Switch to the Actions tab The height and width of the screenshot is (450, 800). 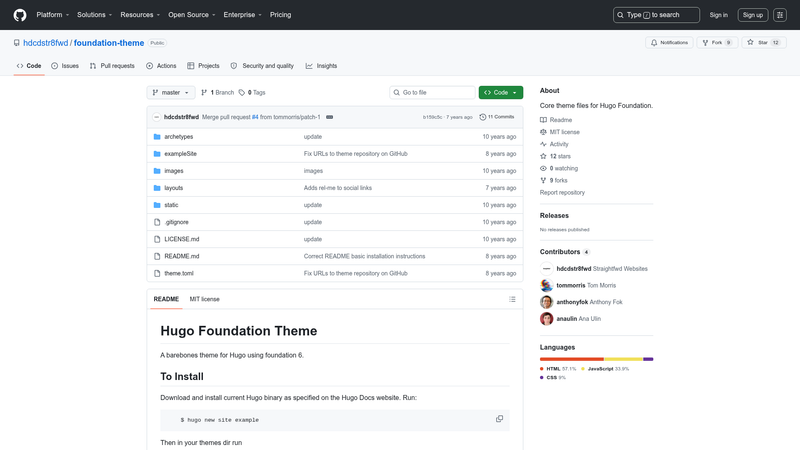[x=161, y=66]
